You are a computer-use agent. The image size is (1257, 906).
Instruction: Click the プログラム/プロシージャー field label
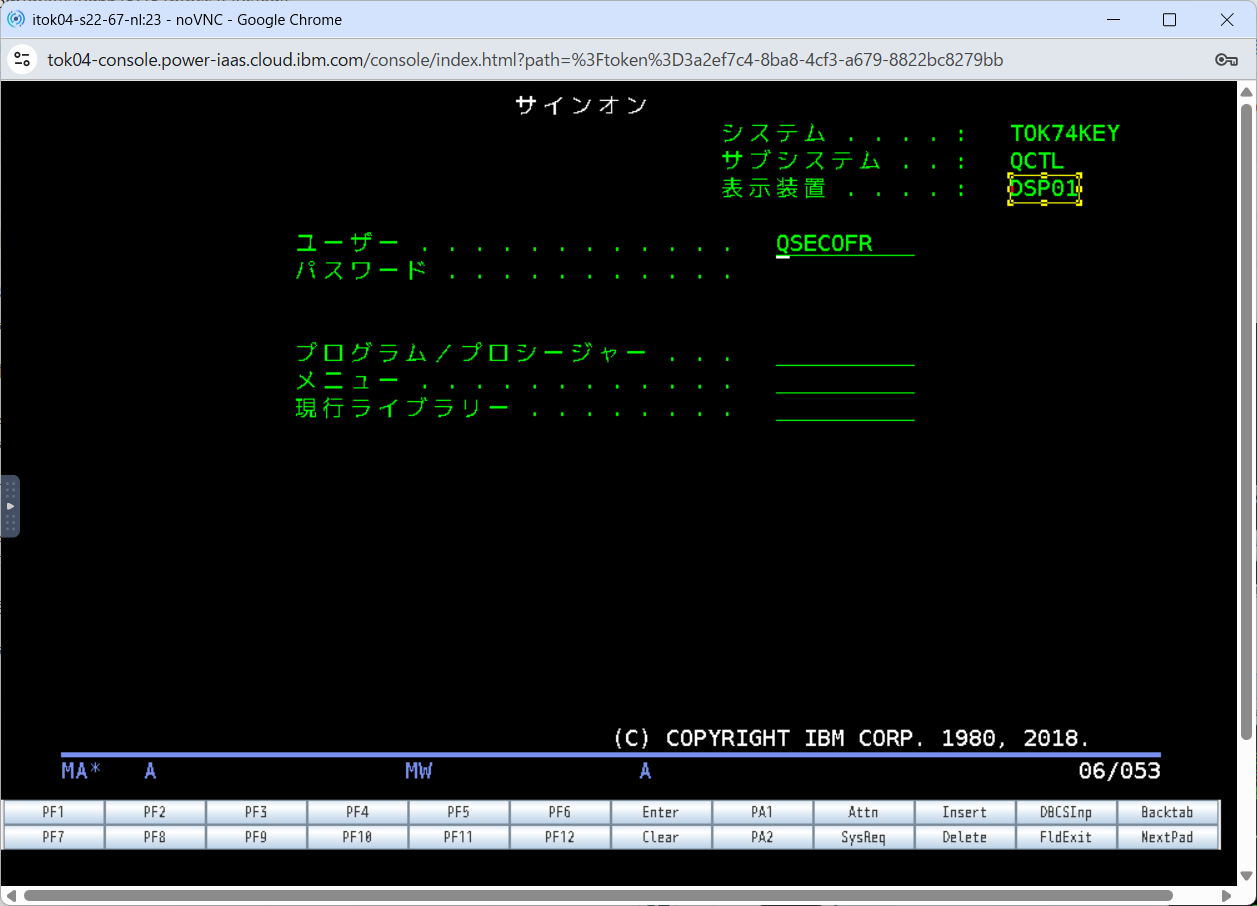click(x=471, y=354)
